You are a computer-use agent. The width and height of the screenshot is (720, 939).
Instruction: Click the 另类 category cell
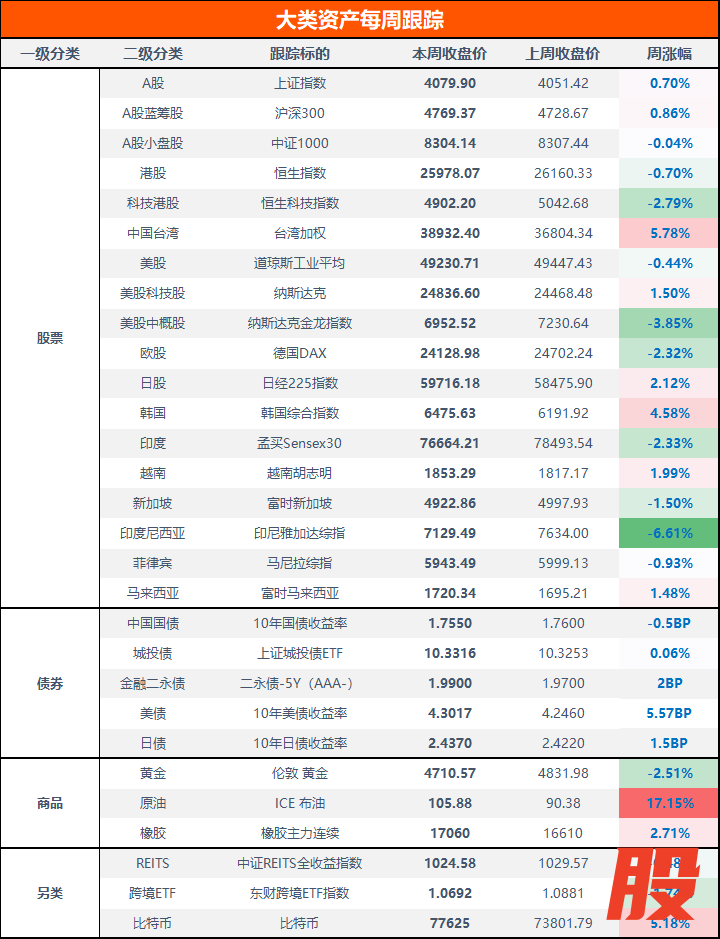coord(50,893)
